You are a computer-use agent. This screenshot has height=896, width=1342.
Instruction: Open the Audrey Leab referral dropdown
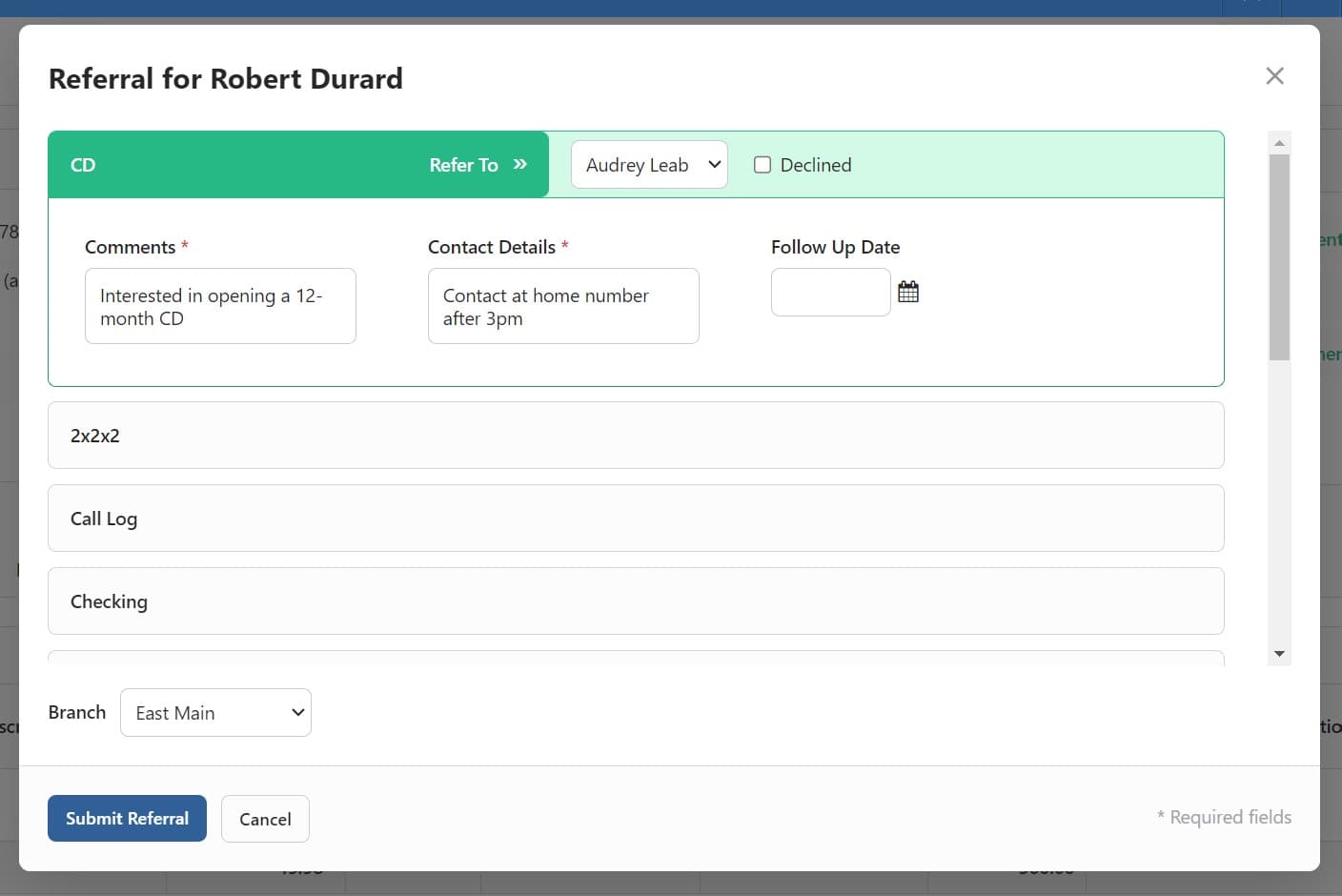[649, 165]
